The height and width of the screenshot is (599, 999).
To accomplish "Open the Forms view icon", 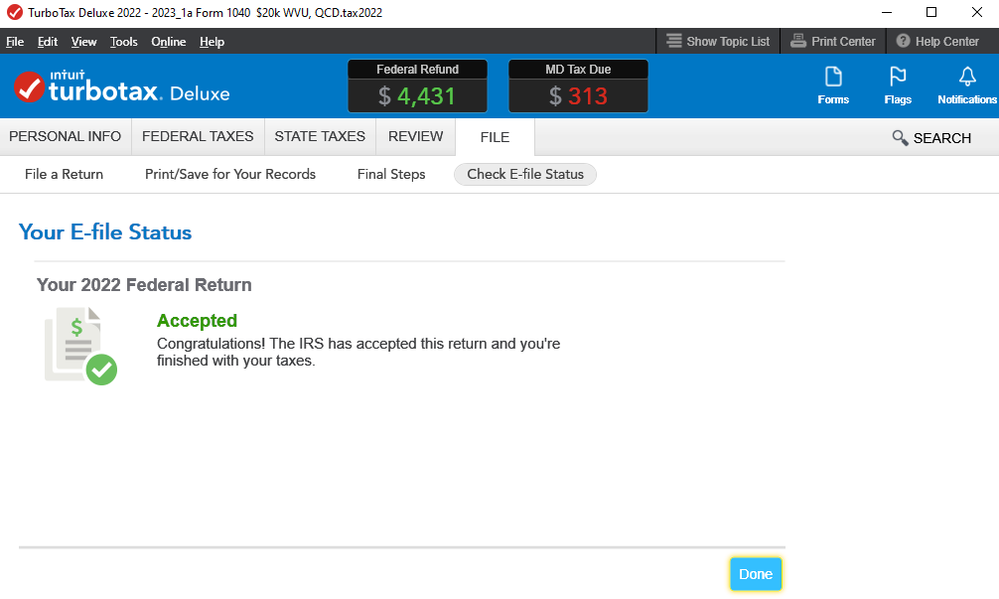I will tap(833, 85).
